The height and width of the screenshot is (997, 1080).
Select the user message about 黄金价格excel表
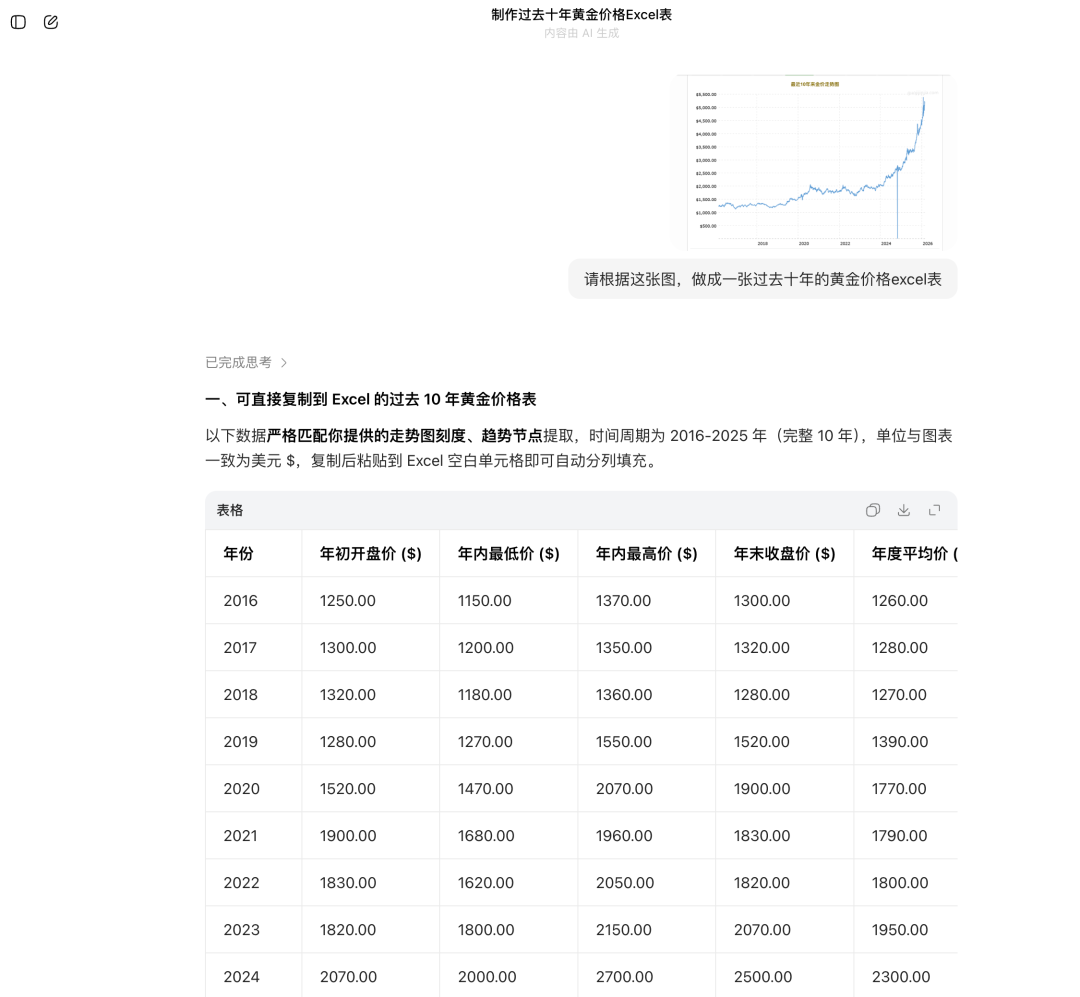(x=762, y=279)
